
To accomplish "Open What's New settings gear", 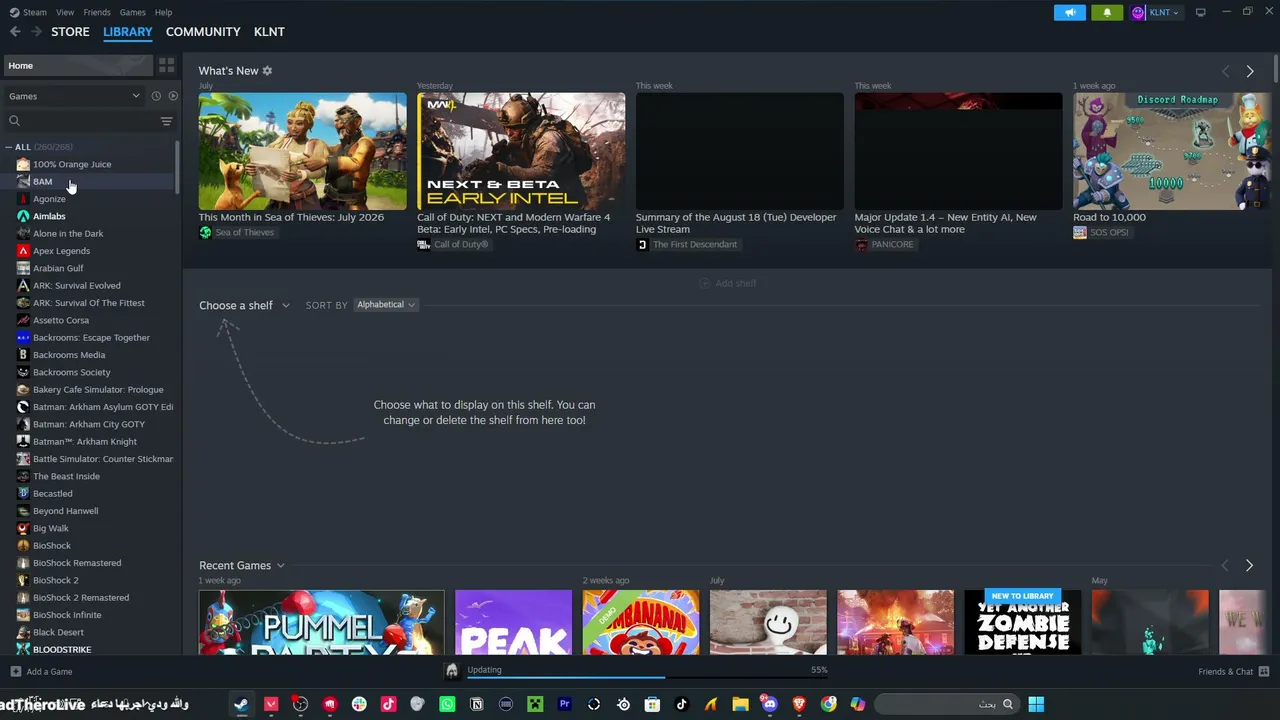I will (267, 71).
